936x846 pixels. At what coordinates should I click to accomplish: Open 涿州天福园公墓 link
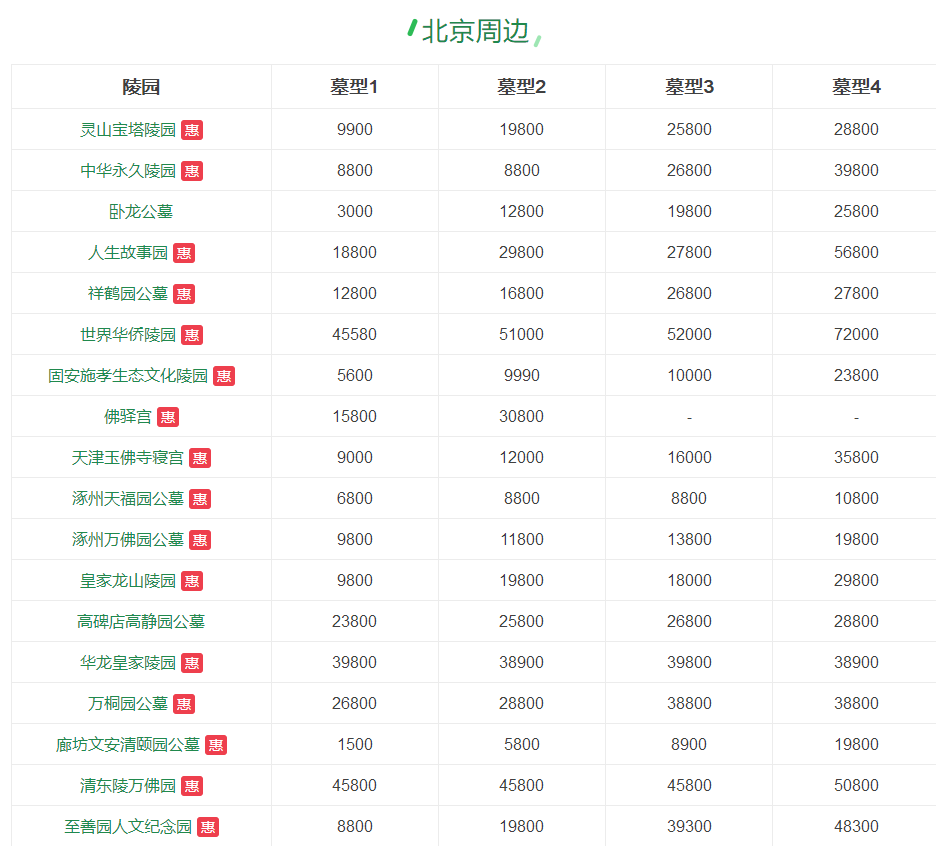click(x=128, y=499)
